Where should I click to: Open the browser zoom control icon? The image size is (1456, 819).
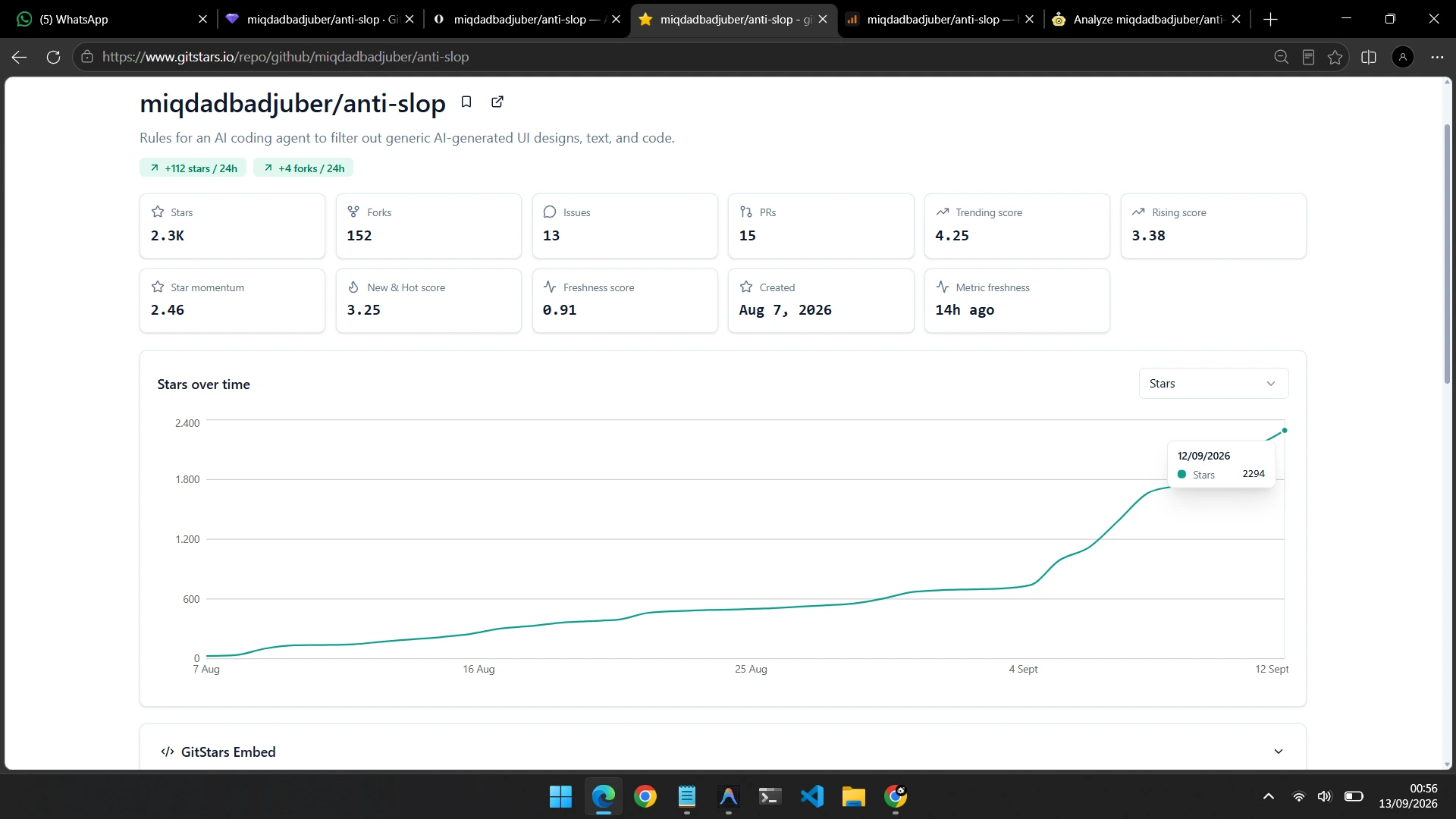pos(1281,57)
